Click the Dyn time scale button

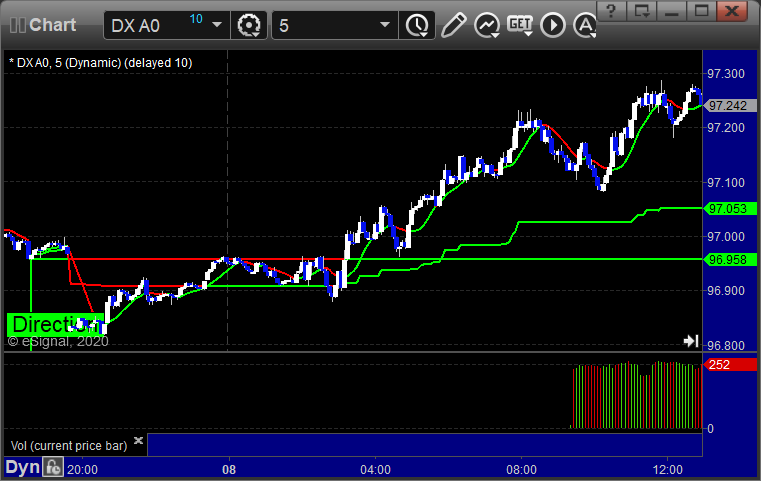[23, 467]
